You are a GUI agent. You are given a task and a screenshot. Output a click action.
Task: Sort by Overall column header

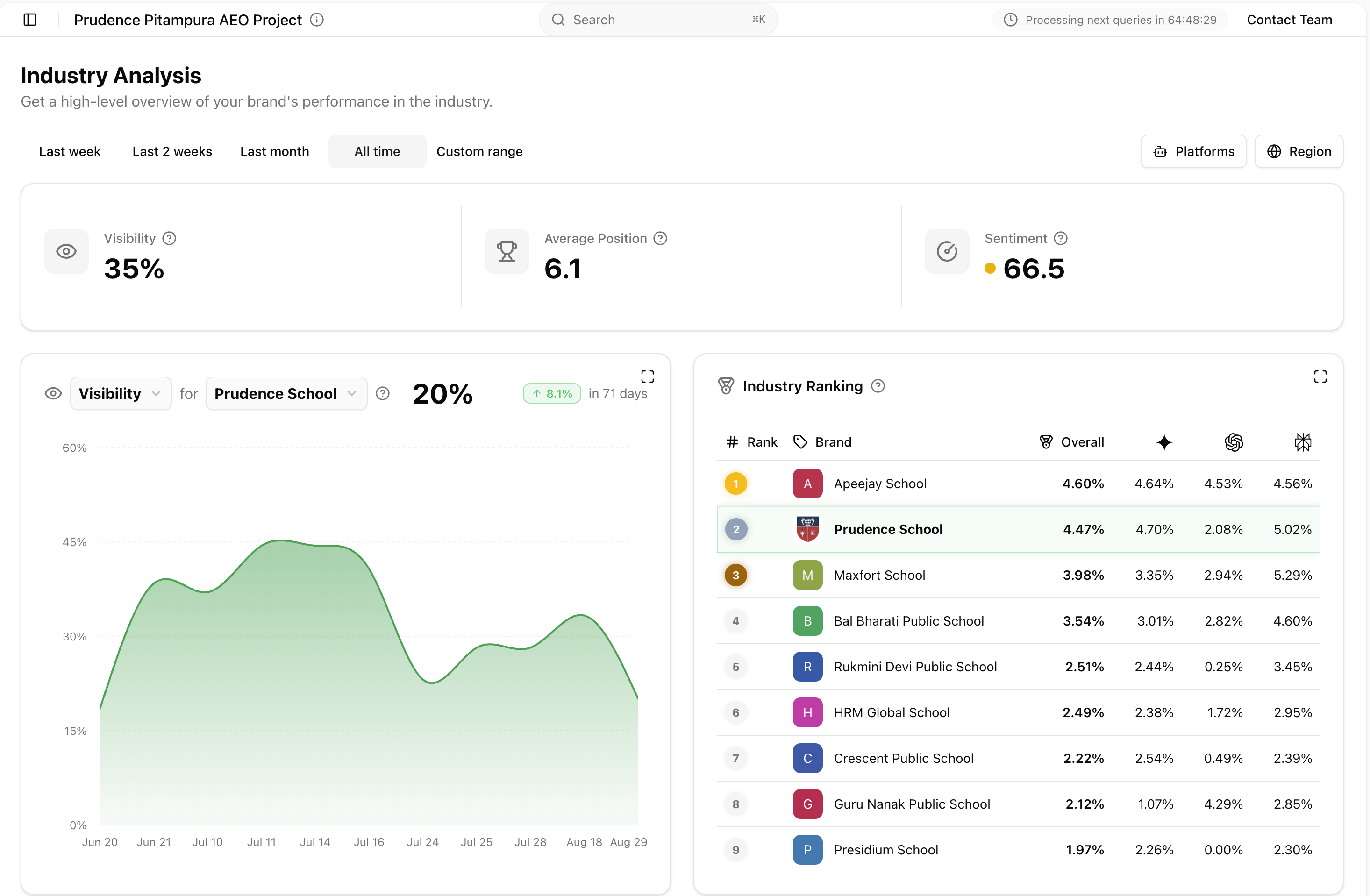point(1072,442)
